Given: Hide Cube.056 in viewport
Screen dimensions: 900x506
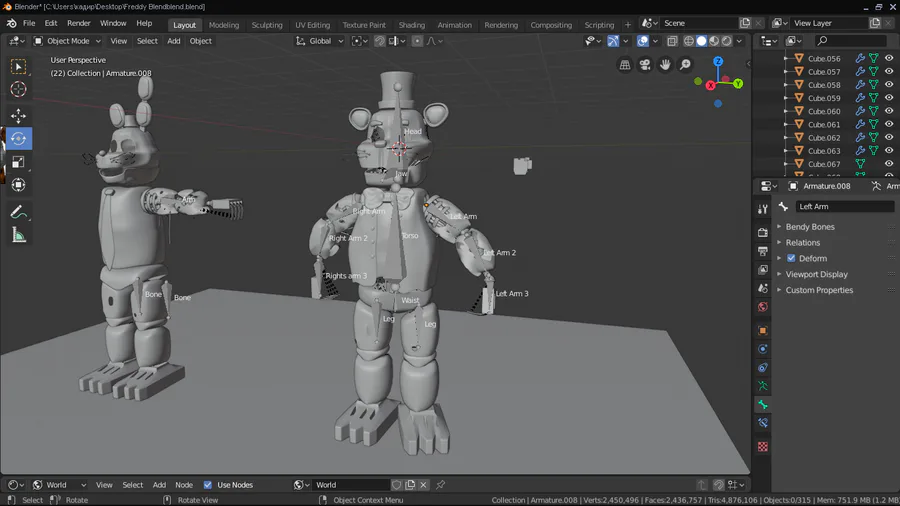Looking at the screenshot, I should [x=889, y=58].
